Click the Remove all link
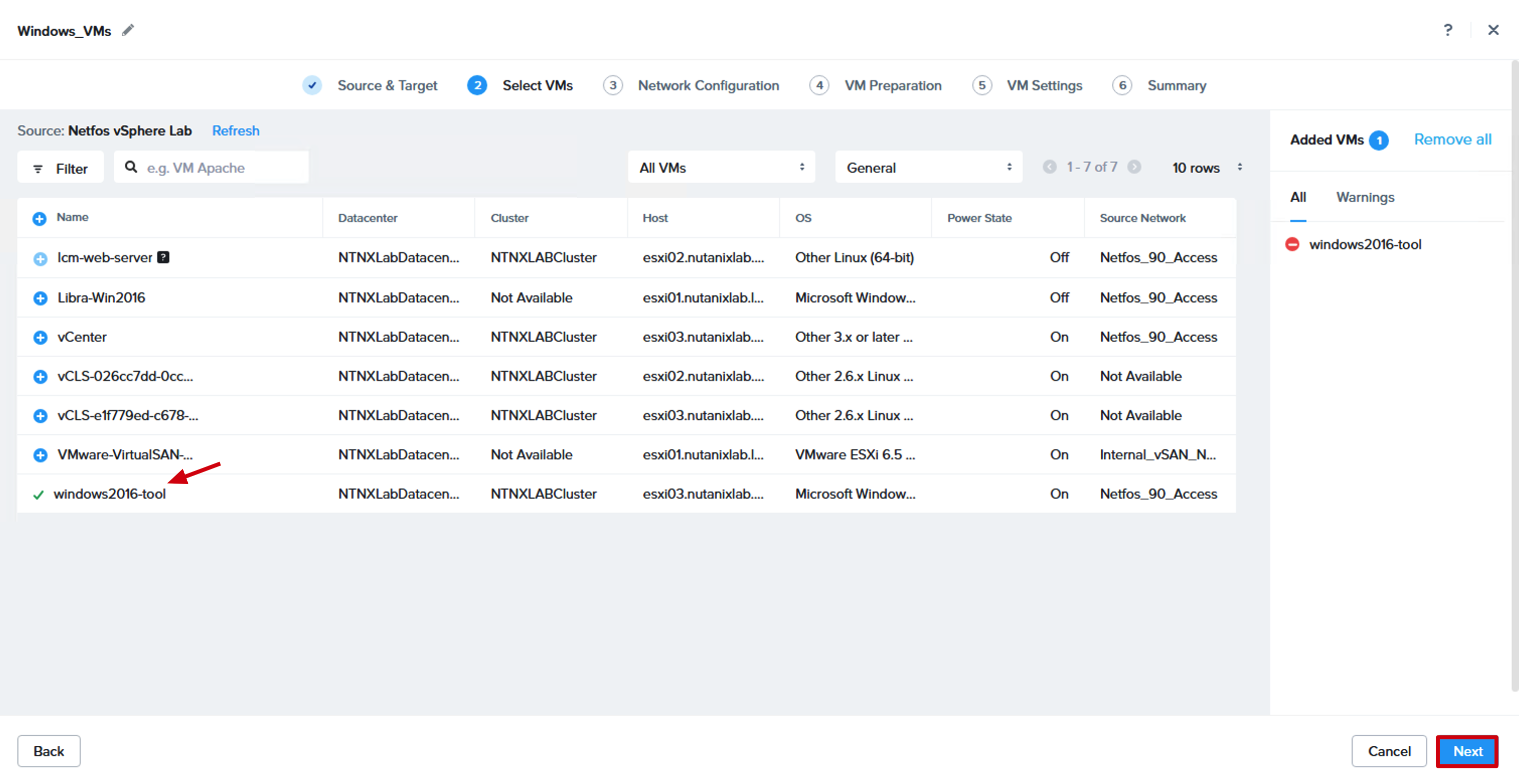The height and width of the screenshot is (784, 1519). 1453,140
